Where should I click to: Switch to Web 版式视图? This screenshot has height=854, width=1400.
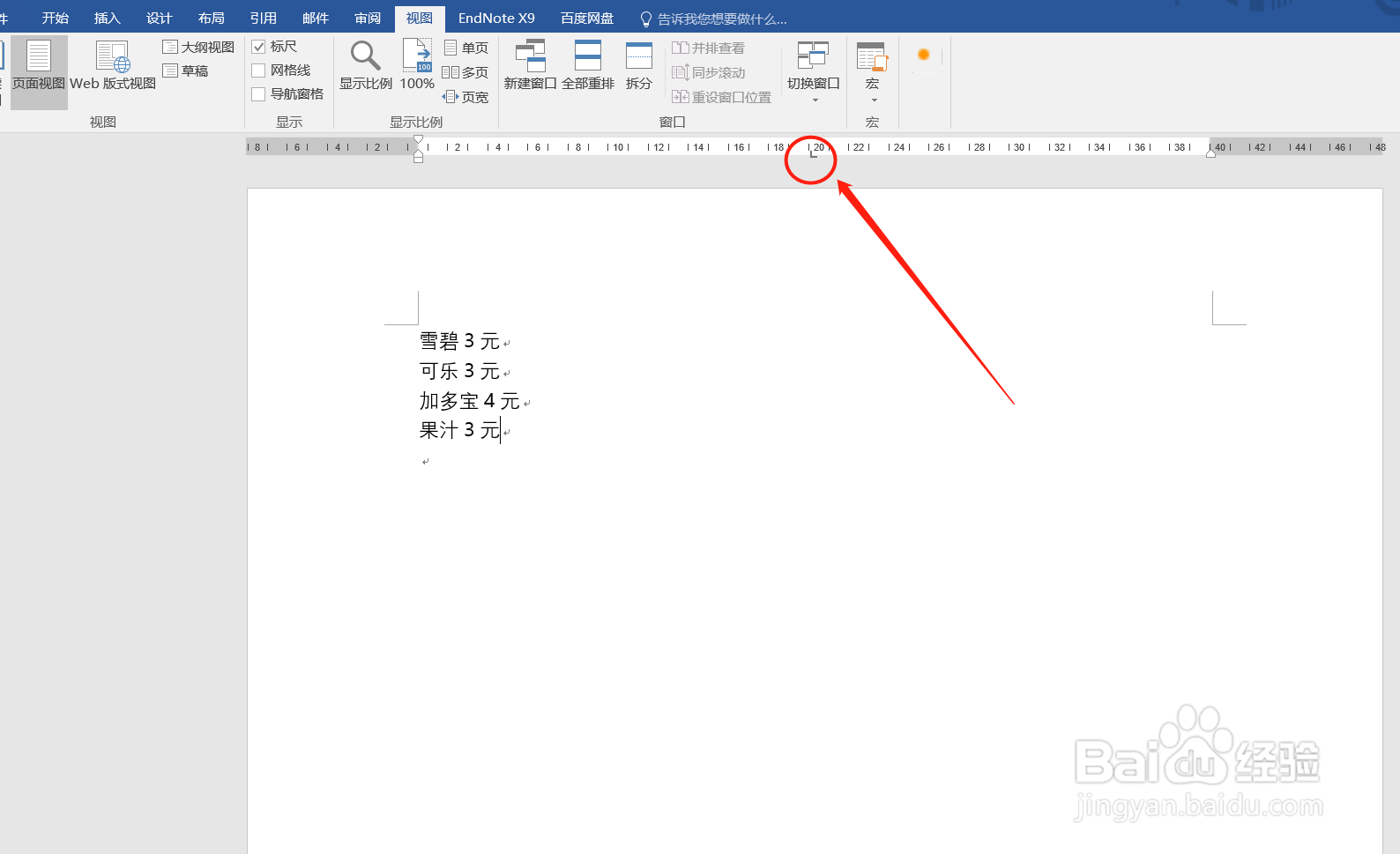(113, 66)
